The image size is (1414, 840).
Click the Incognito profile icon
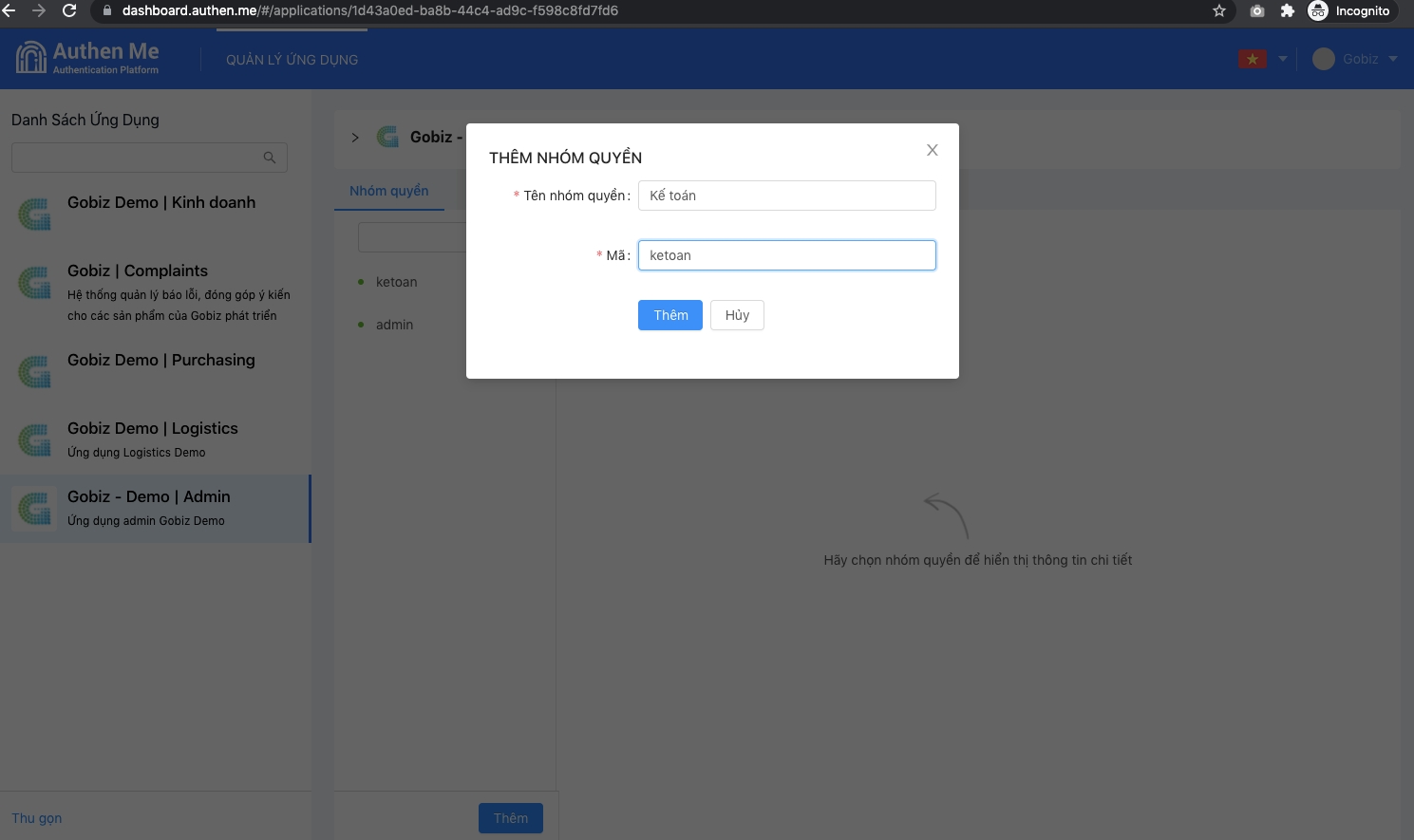click(x=1318, y=10)
